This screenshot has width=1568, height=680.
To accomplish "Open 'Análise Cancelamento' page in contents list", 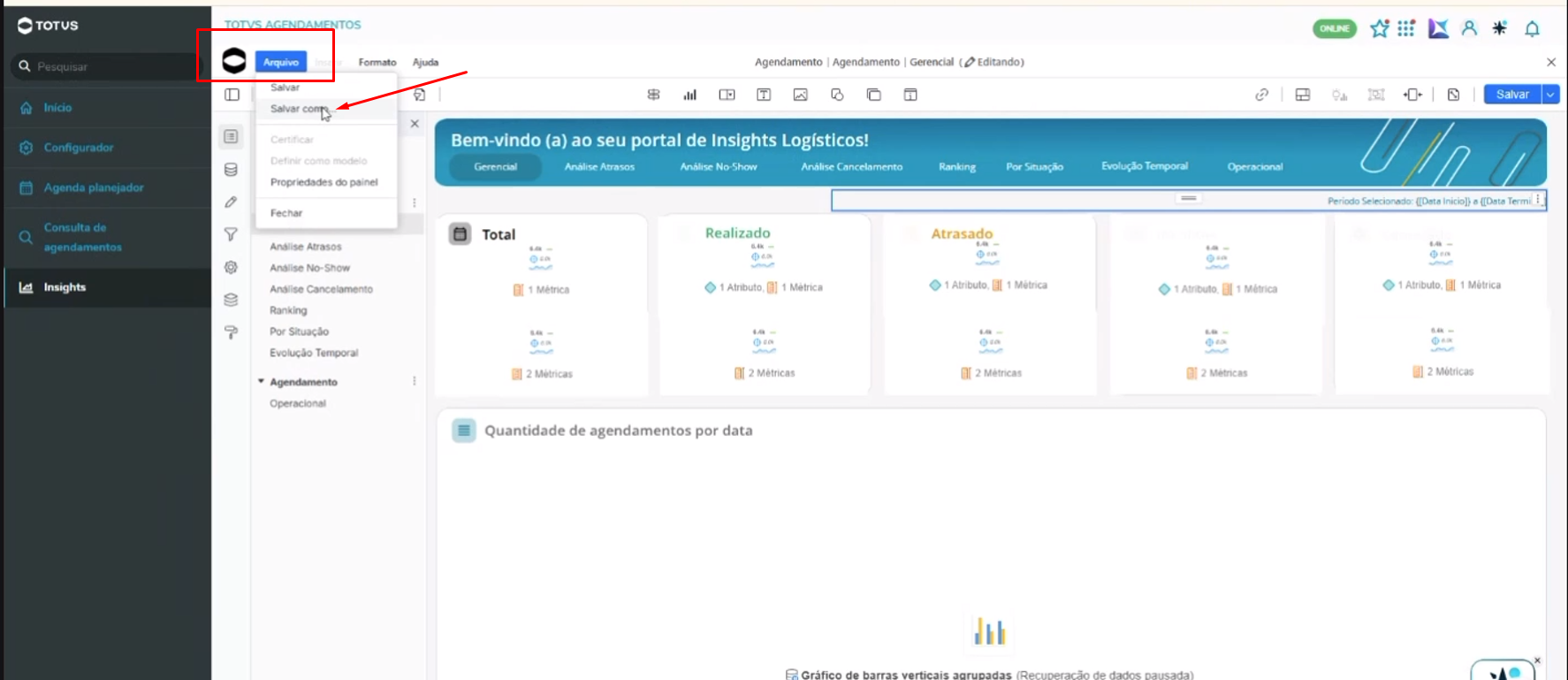I will [321, 289].
